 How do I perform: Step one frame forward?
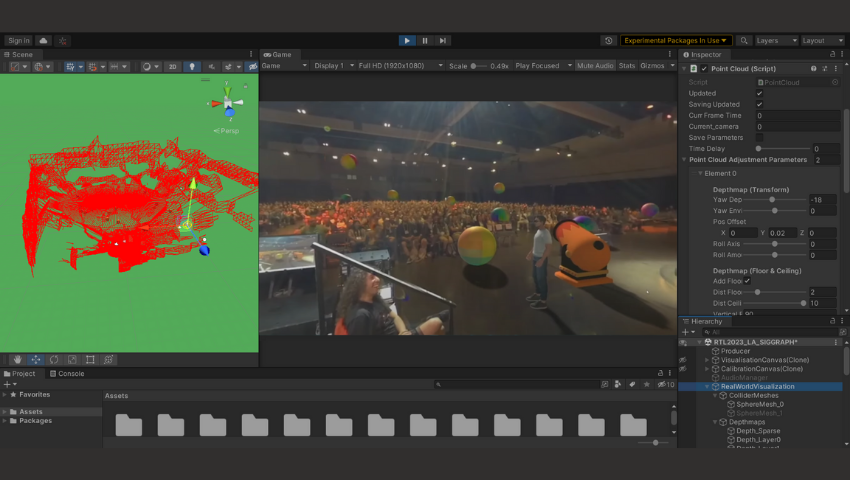[x=442, y=41]
